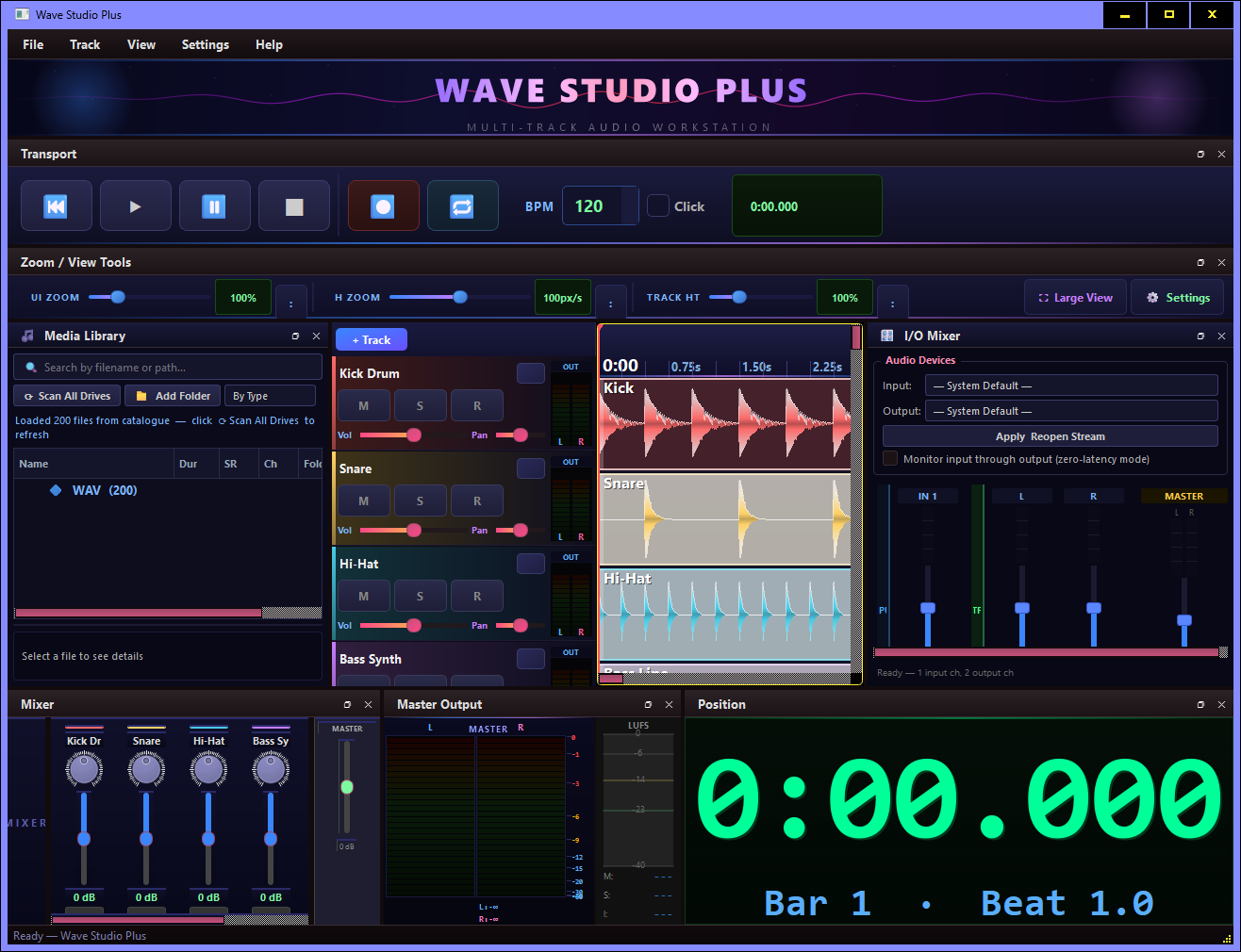Open the audio Input device dropdown

(1071, 386)
